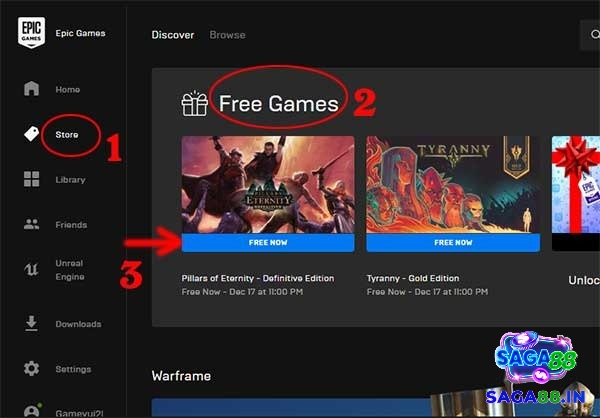Image resolution: width=600 pixels, height=418 pixels.
Task: Click the Gamevui2 username text
Action: (x=80, y=413)
